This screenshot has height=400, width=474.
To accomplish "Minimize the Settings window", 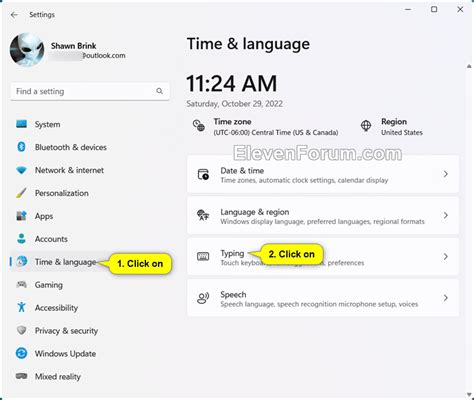I will coord(408,10).
